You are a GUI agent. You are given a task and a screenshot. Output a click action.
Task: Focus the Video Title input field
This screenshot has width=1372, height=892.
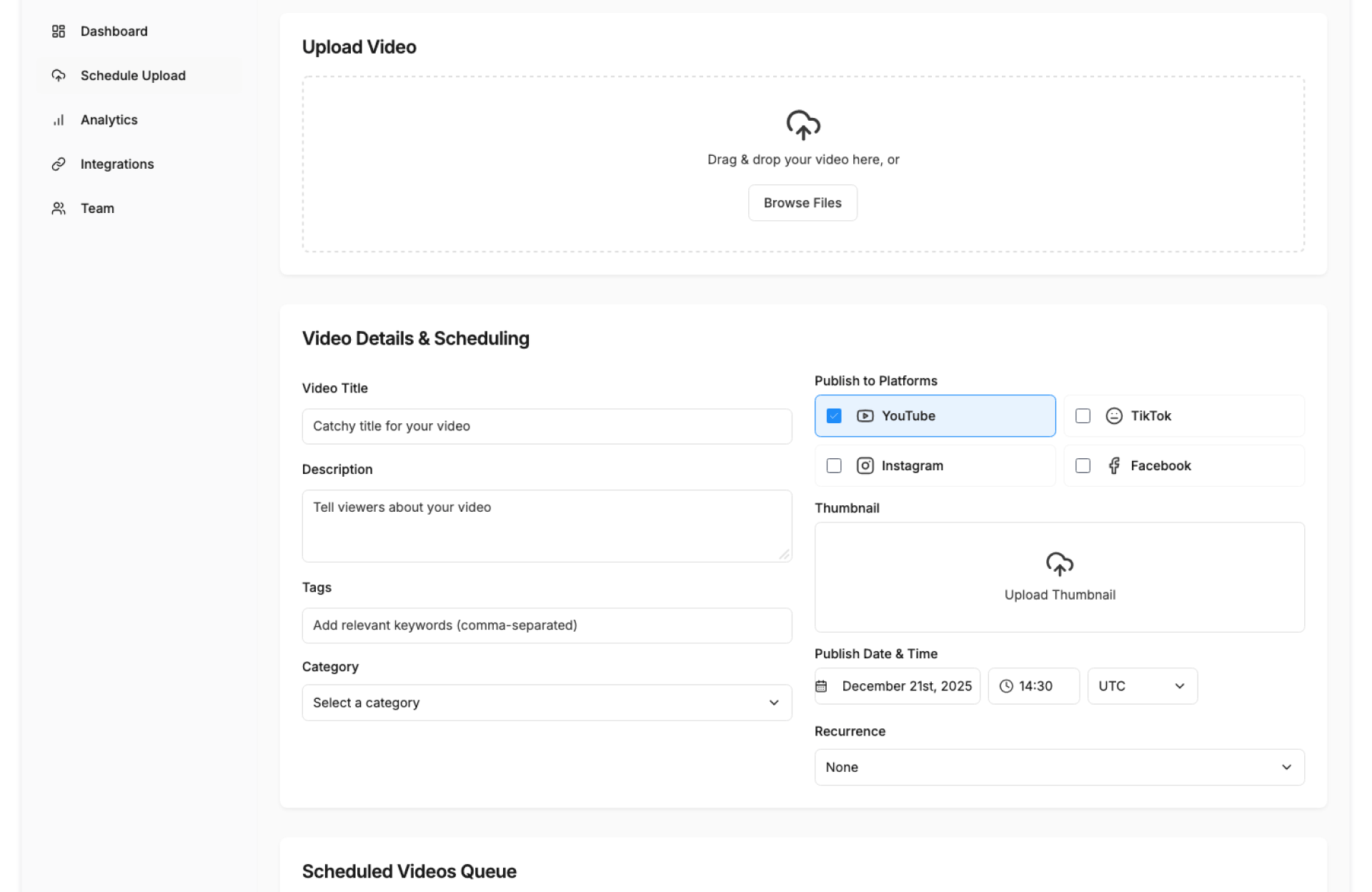click(547, 426)
